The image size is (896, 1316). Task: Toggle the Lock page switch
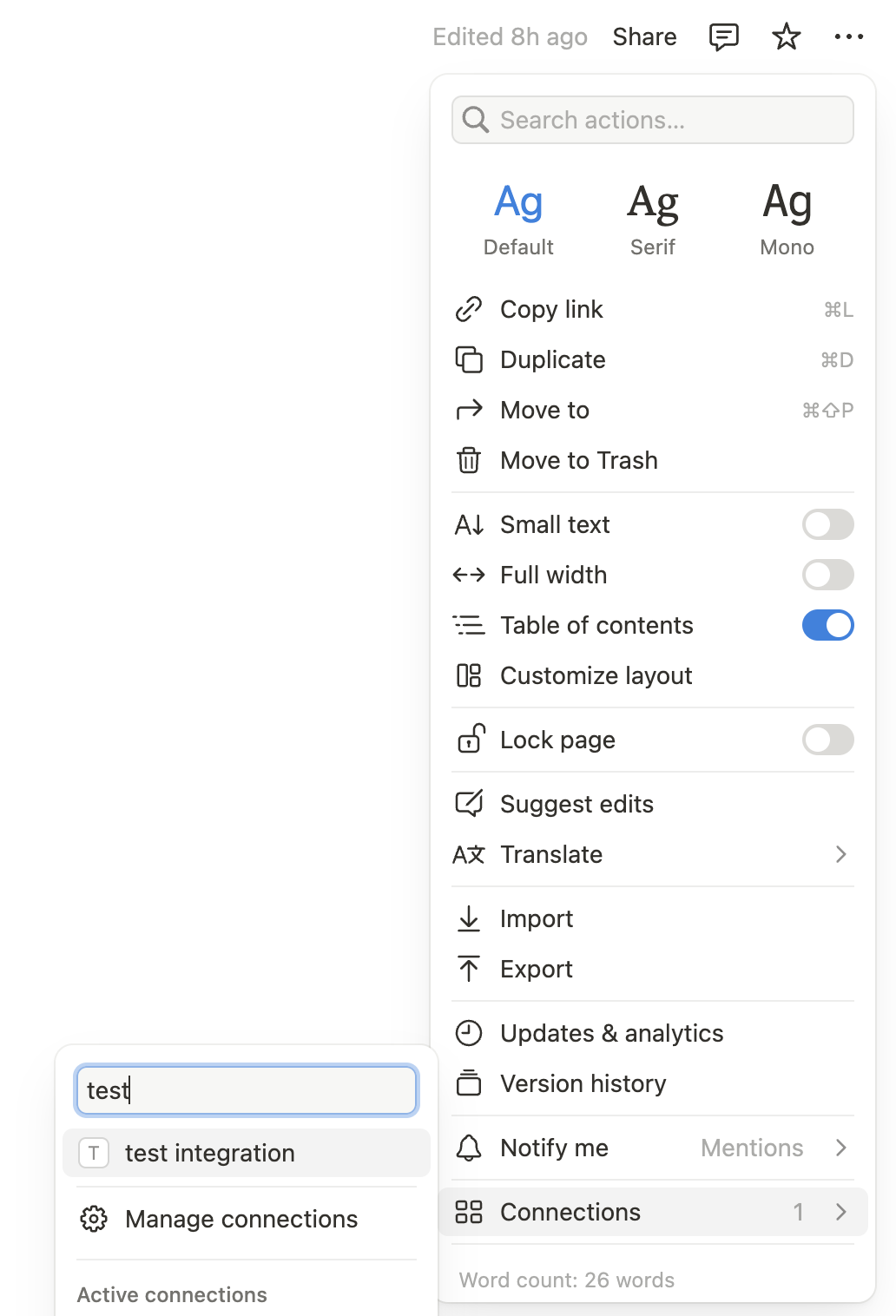(828, 740)
